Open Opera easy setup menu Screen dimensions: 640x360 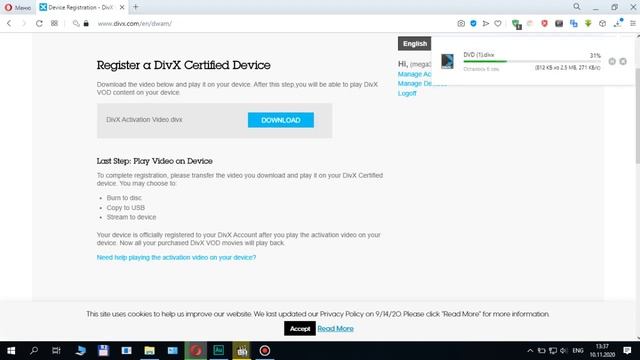pyautogui.click(x=633, y=24)
